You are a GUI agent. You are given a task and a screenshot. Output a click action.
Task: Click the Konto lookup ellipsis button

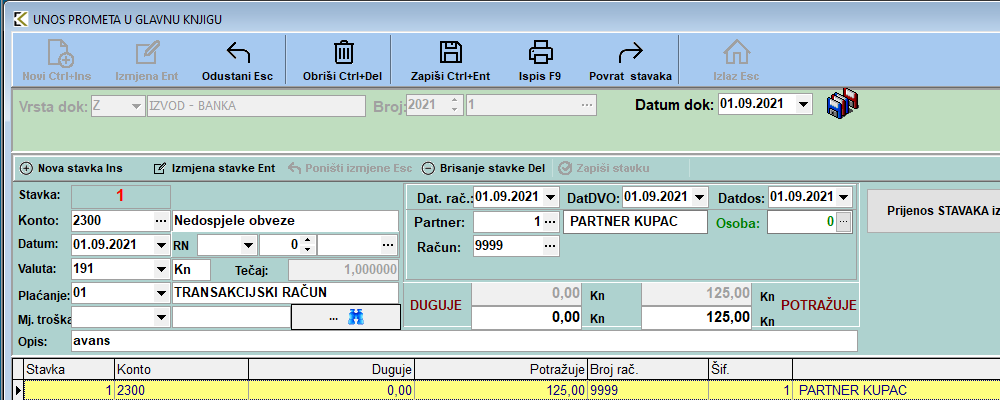point(161,221)
